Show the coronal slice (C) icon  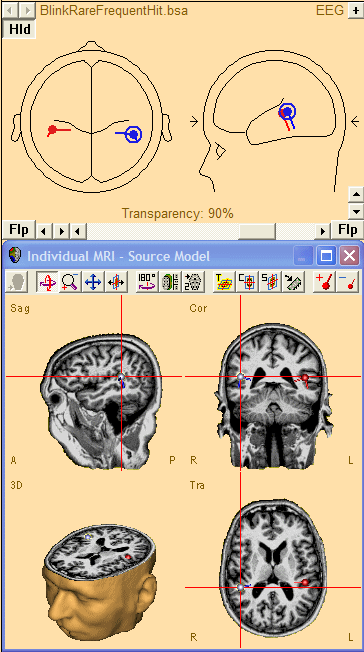click(x=248, y=282)
